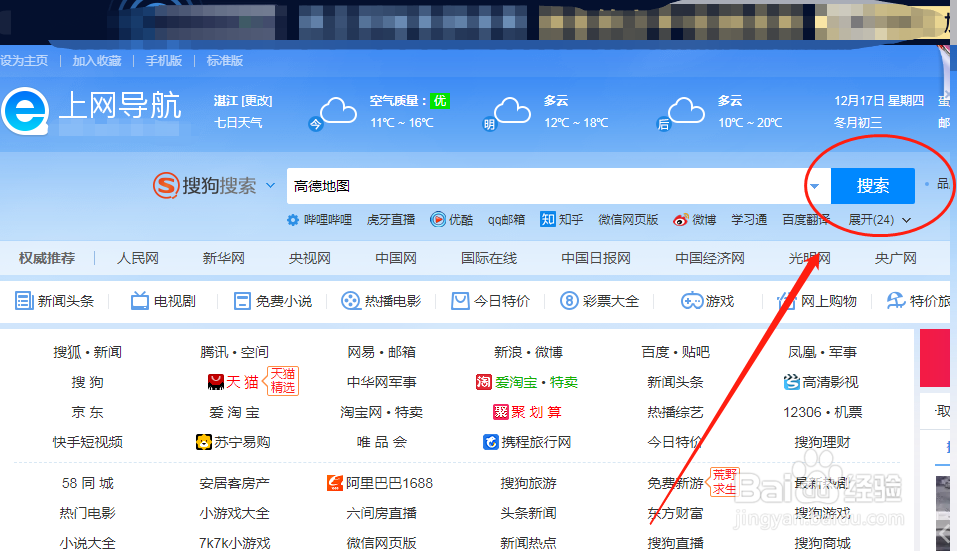
Task: Click the 聚划算 聚 icon
Action: point(500,412)
